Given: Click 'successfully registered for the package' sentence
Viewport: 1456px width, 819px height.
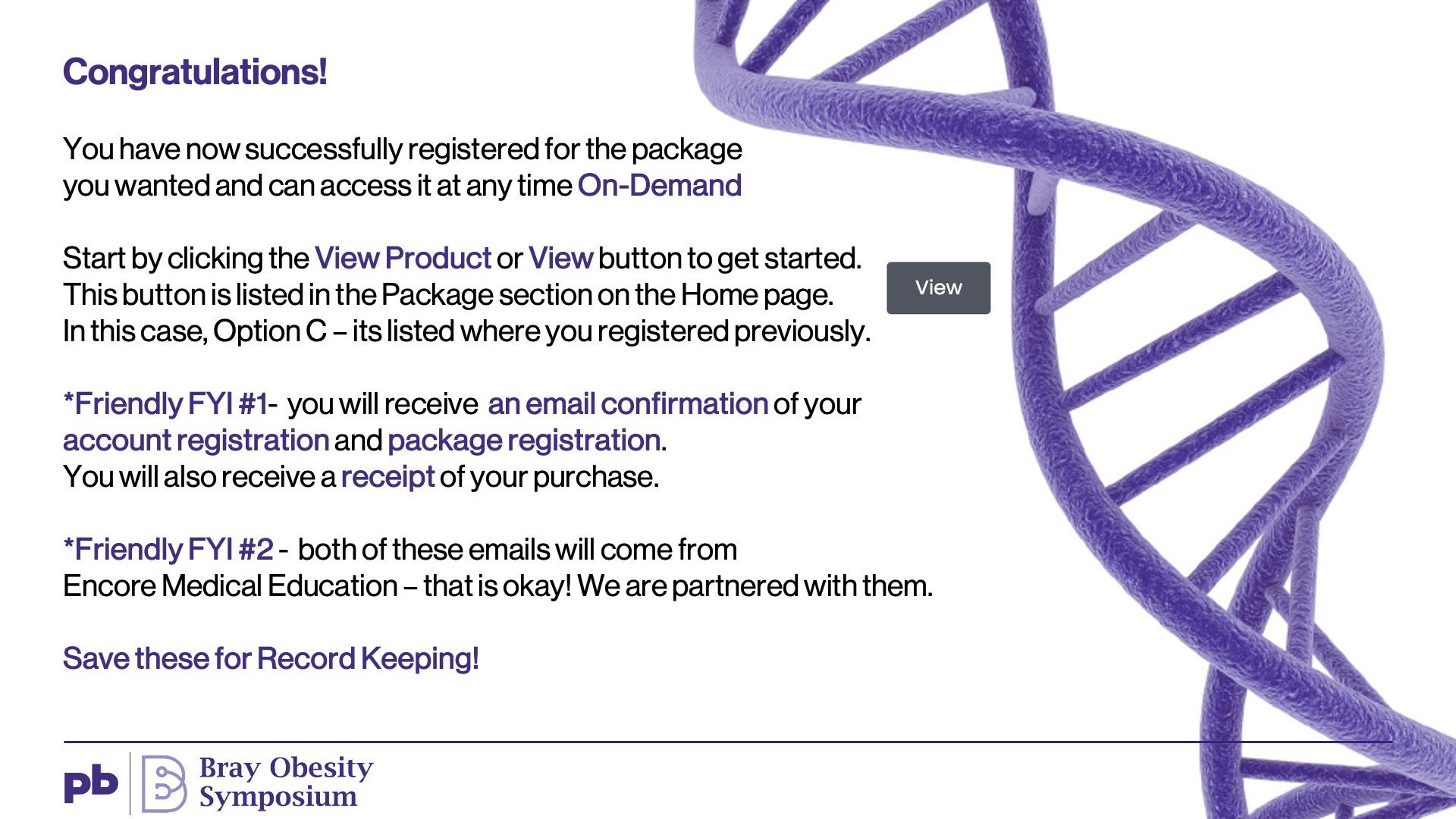Looking at the screenshot, I should click(403, 149).
